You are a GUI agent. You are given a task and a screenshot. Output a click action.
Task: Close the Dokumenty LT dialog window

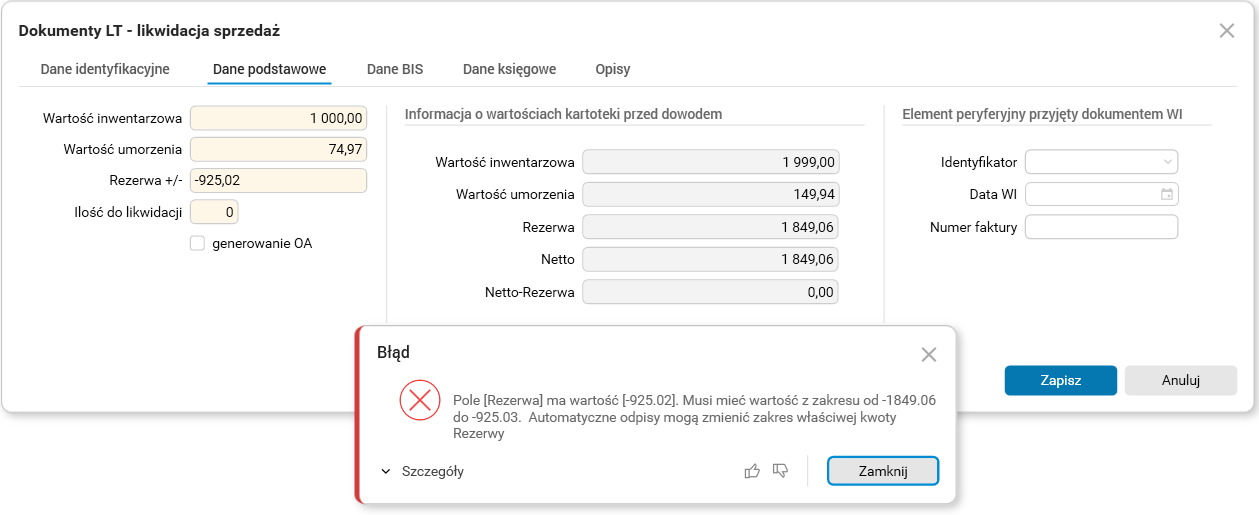[x=1227, y=31]
